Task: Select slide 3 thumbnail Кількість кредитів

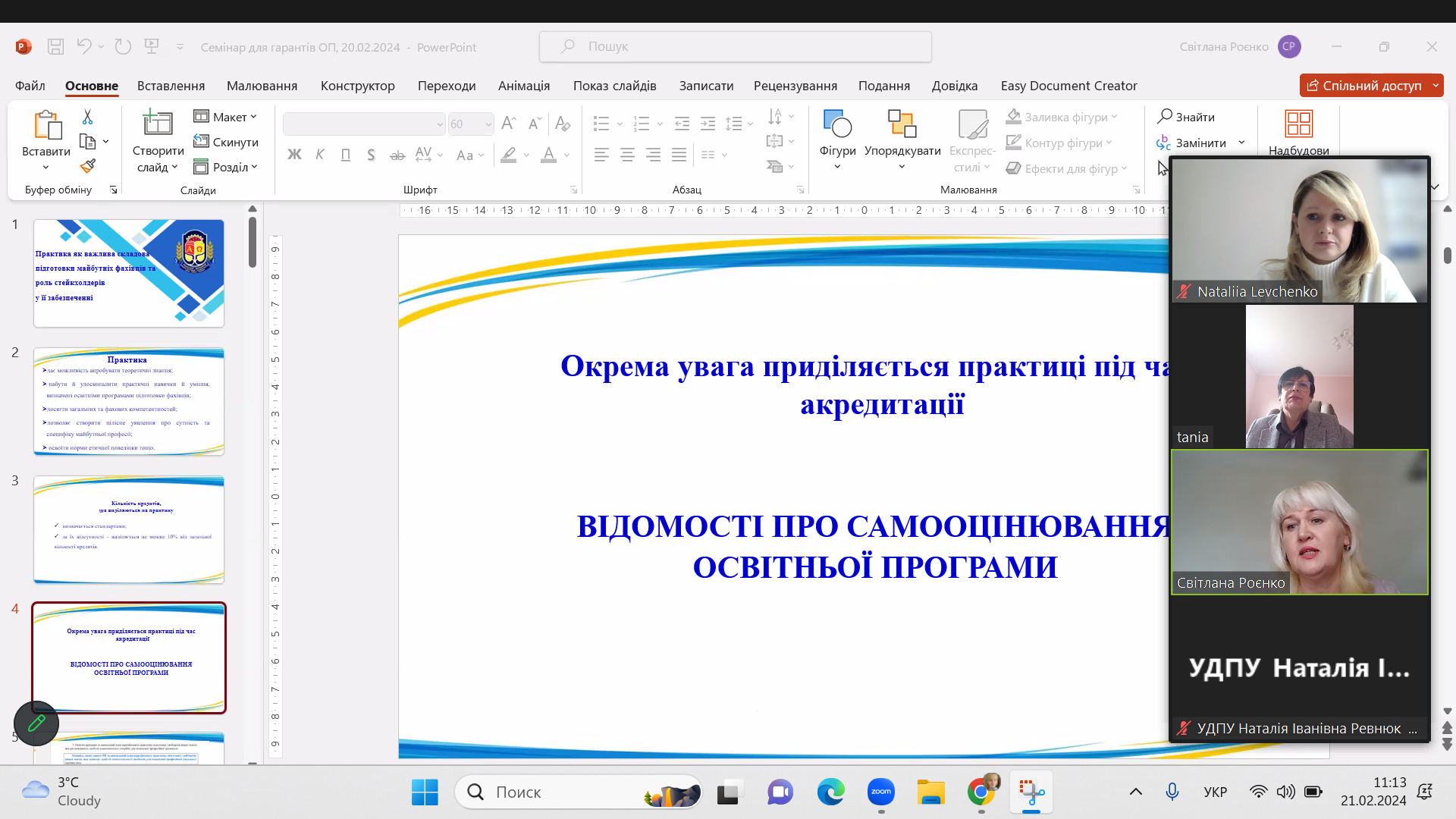Action: point(129,530)
